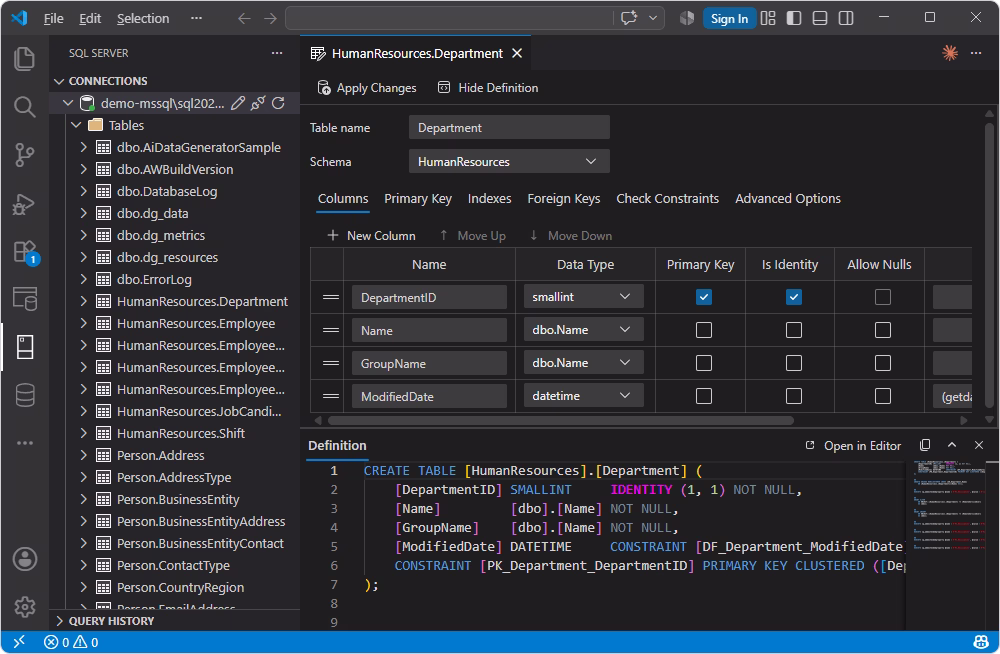Image resolution: width=1000 pixels, height=654 pixels.
Task: Open SQL Server panel more actions menu
Action: pos(277,53)
